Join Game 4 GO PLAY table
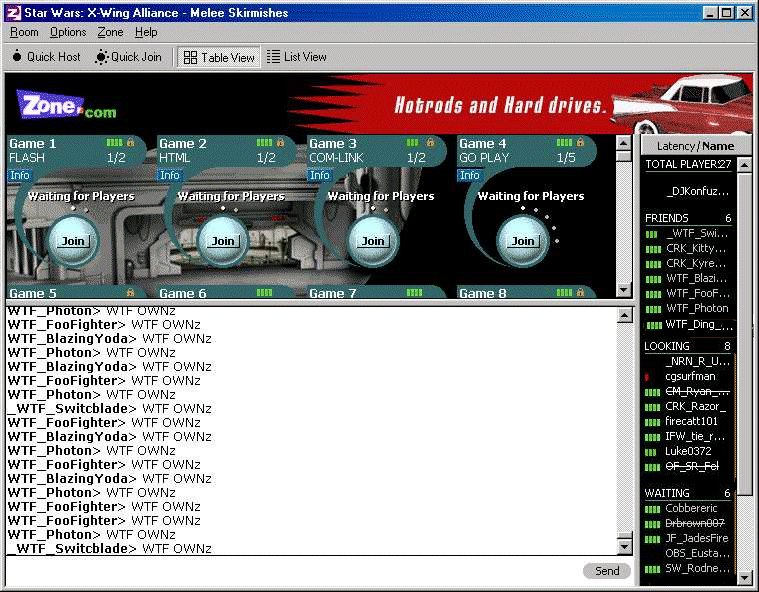This screenshot has height=592, width=759. pyautogui.click(x=523, y=241)
